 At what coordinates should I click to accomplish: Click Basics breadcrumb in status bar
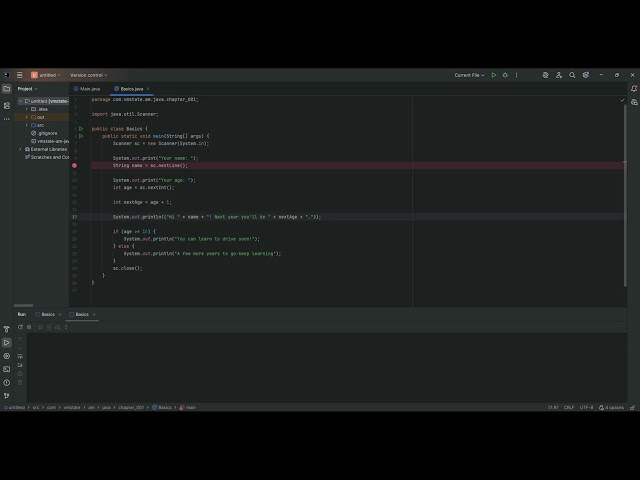coord(162,407)
